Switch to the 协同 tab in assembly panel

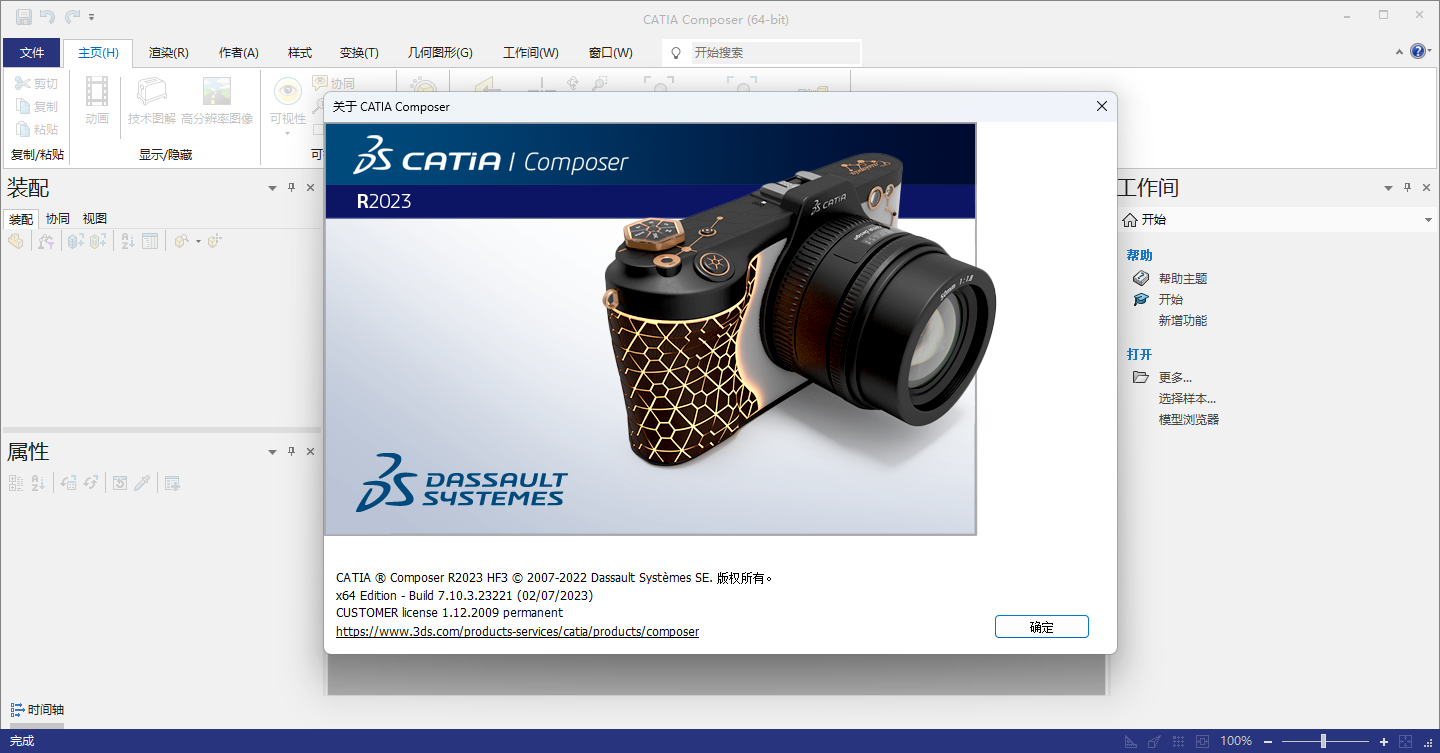58,218
